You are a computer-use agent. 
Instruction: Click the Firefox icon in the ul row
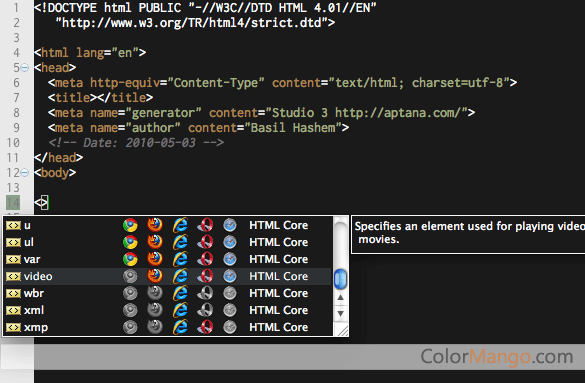pos(155,242)
